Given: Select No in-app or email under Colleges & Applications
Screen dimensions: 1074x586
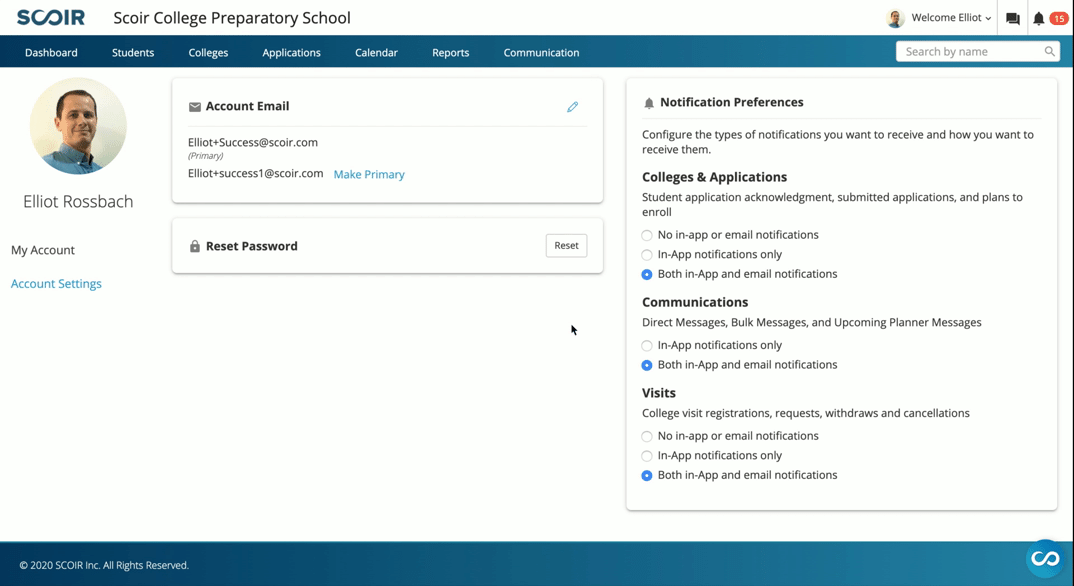Looking at the screenshot, I should click(x=647, y=235).
